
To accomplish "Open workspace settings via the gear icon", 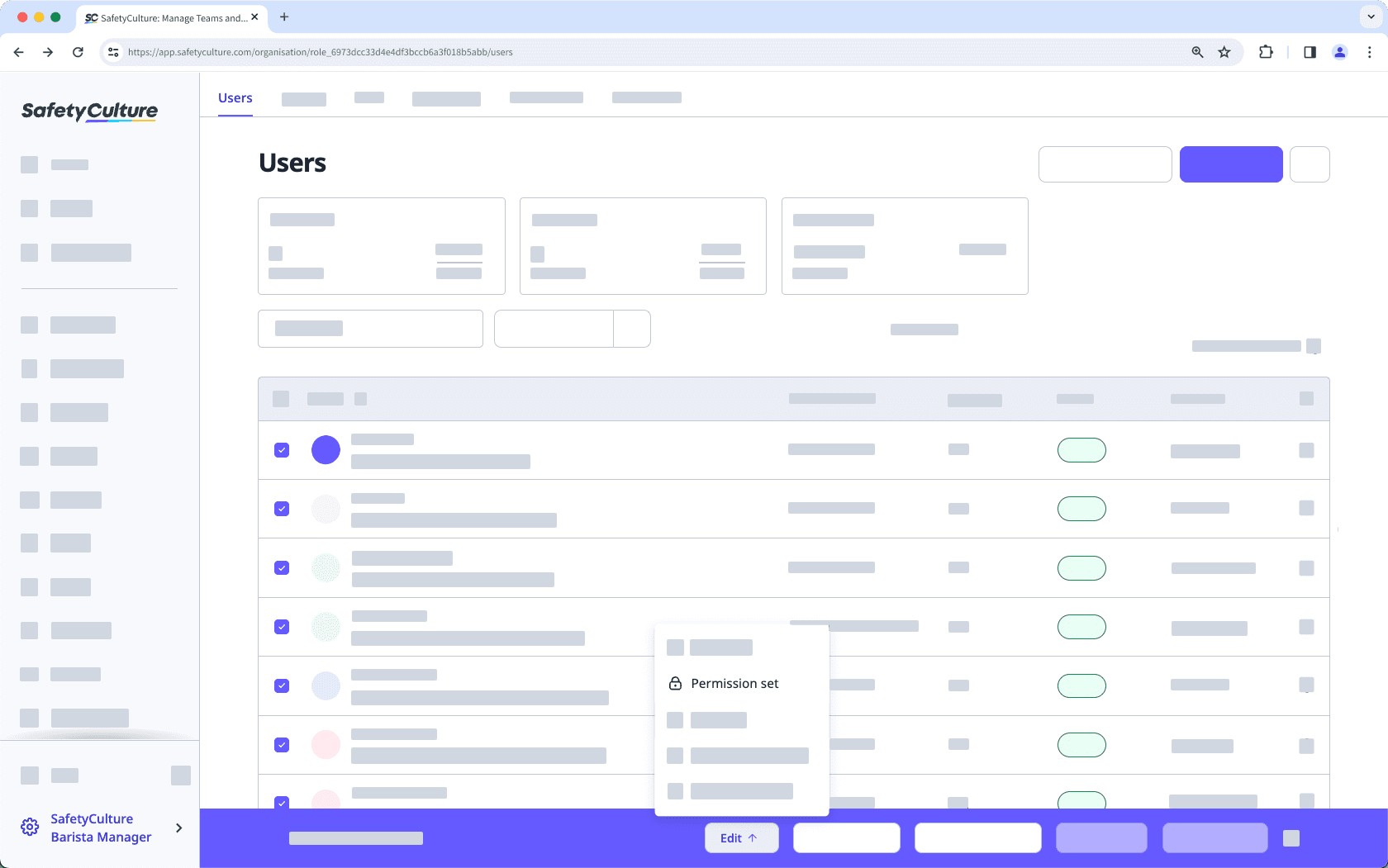I will [x=30, y=827].
